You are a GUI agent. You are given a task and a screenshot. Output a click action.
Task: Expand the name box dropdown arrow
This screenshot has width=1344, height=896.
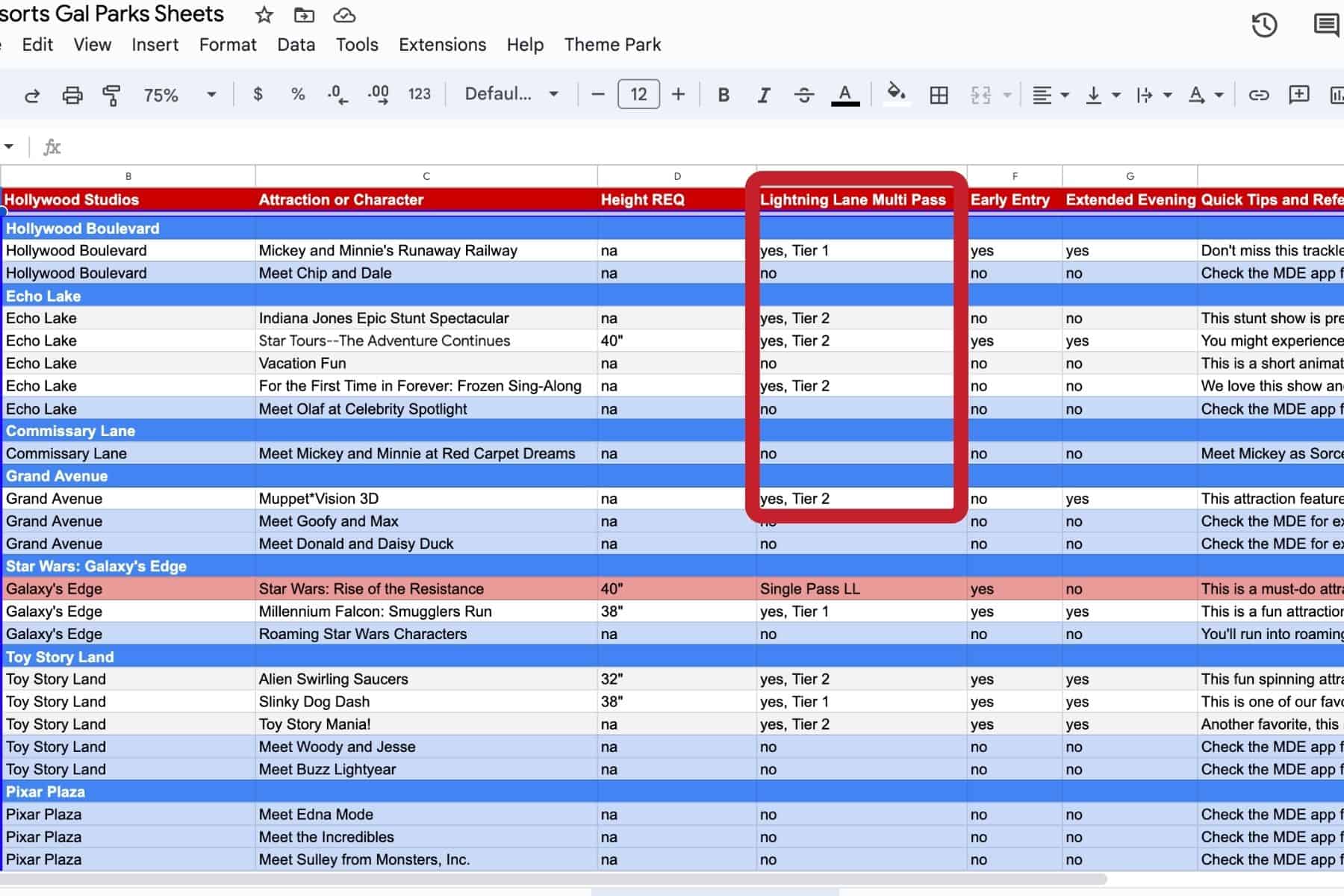[9, 147]
